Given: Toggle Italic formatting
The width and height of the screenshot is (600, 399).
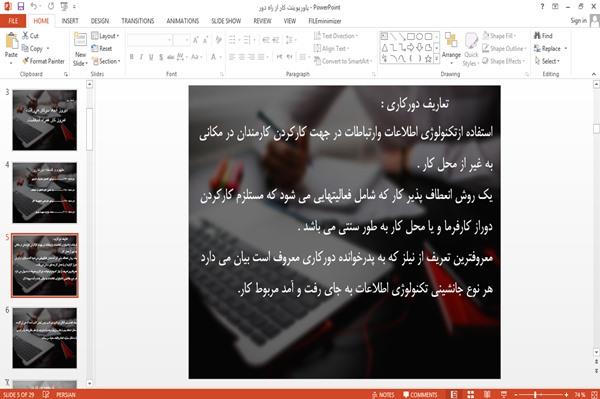Looking at the screenshot, I should 141,57.
